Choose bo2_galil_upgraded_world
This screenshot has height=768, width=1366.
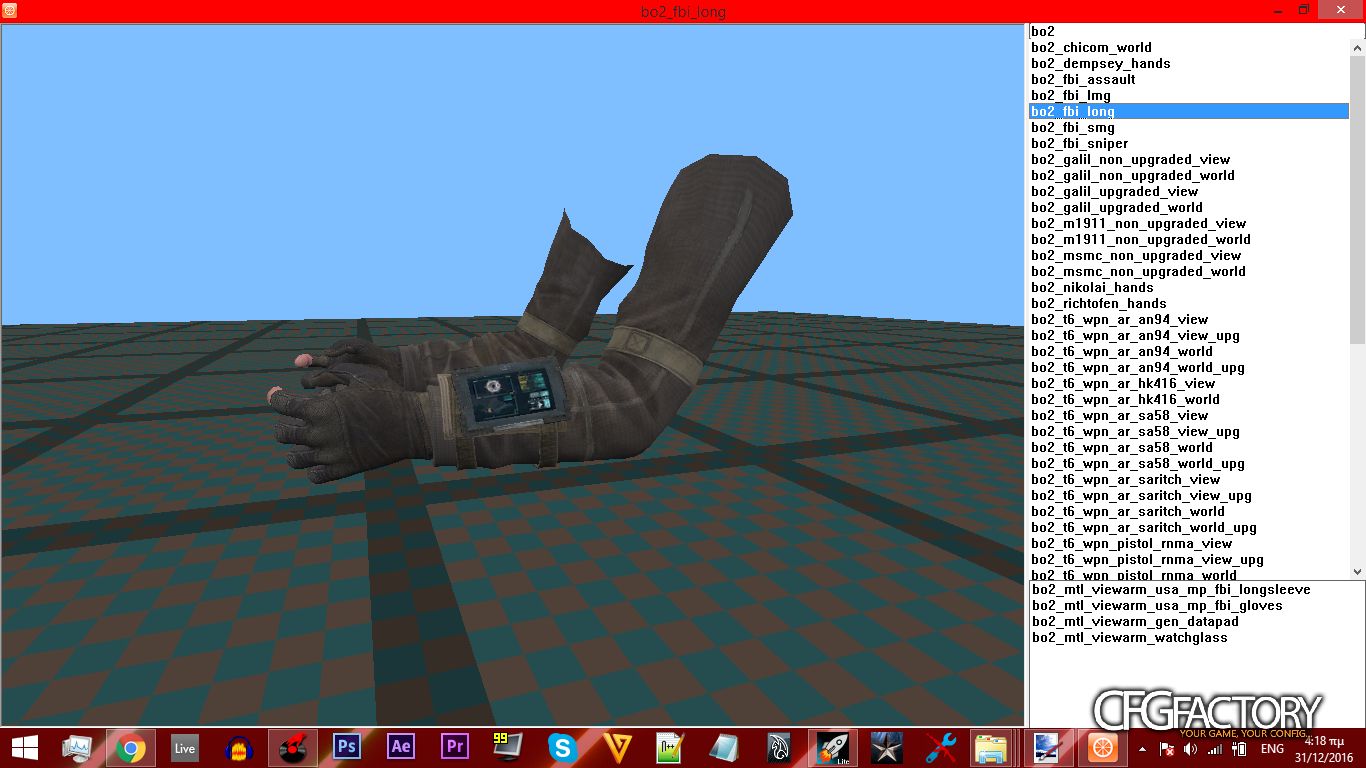click(x=1190, y=208)
